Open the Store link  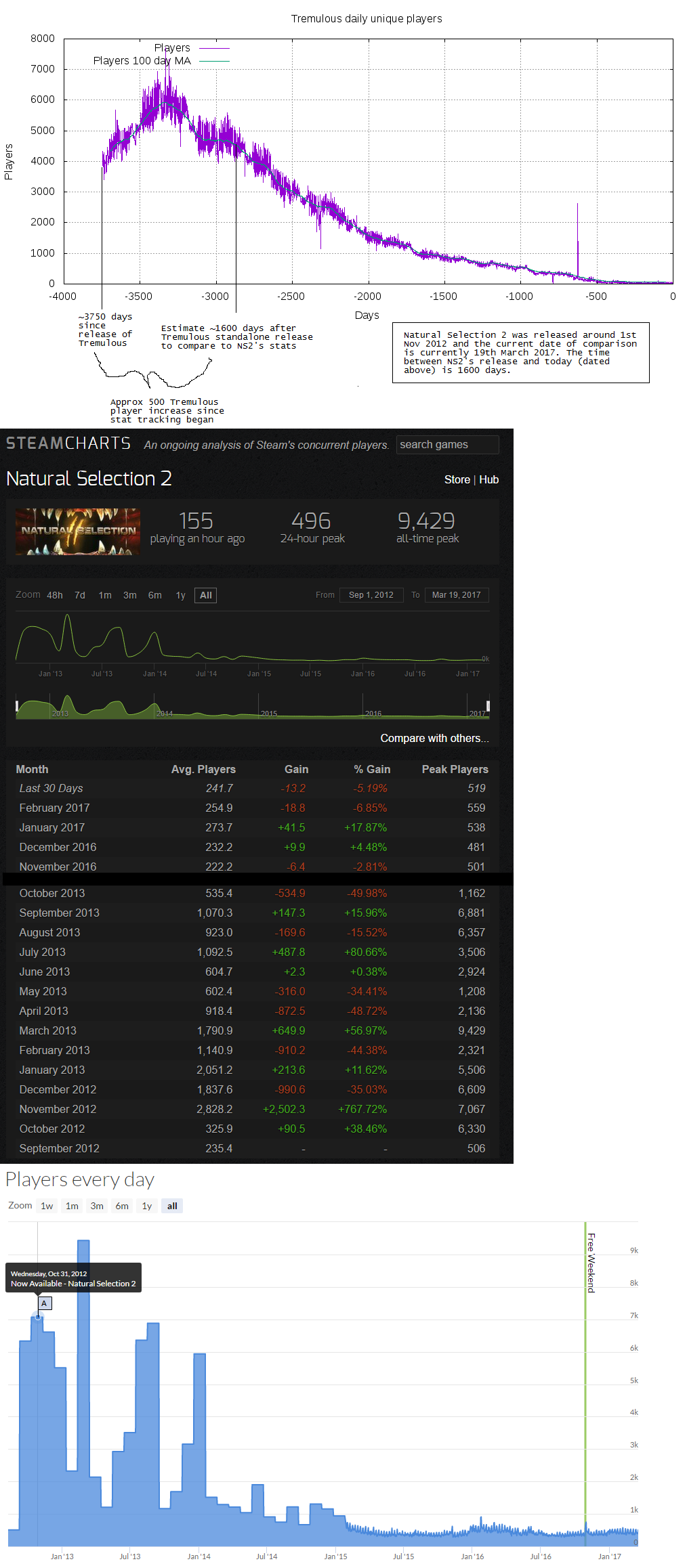[x=457, y=479]
